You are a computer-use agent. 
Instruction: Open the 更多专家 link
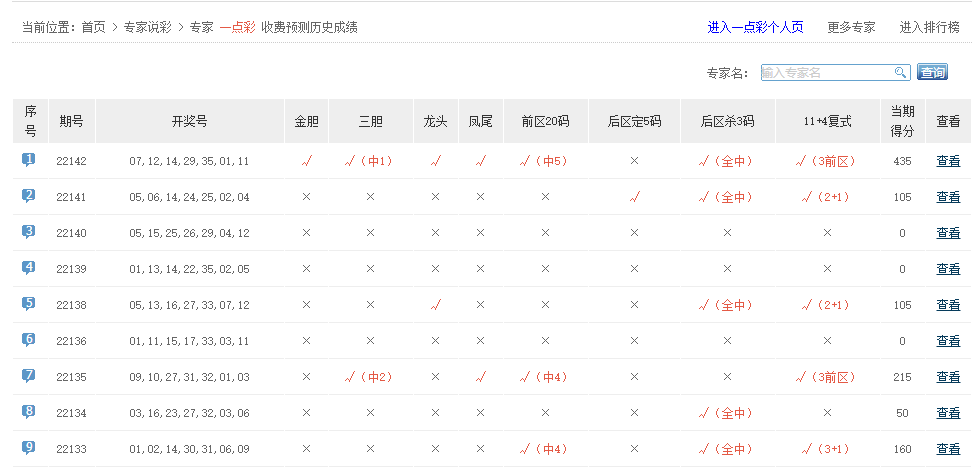851,27
